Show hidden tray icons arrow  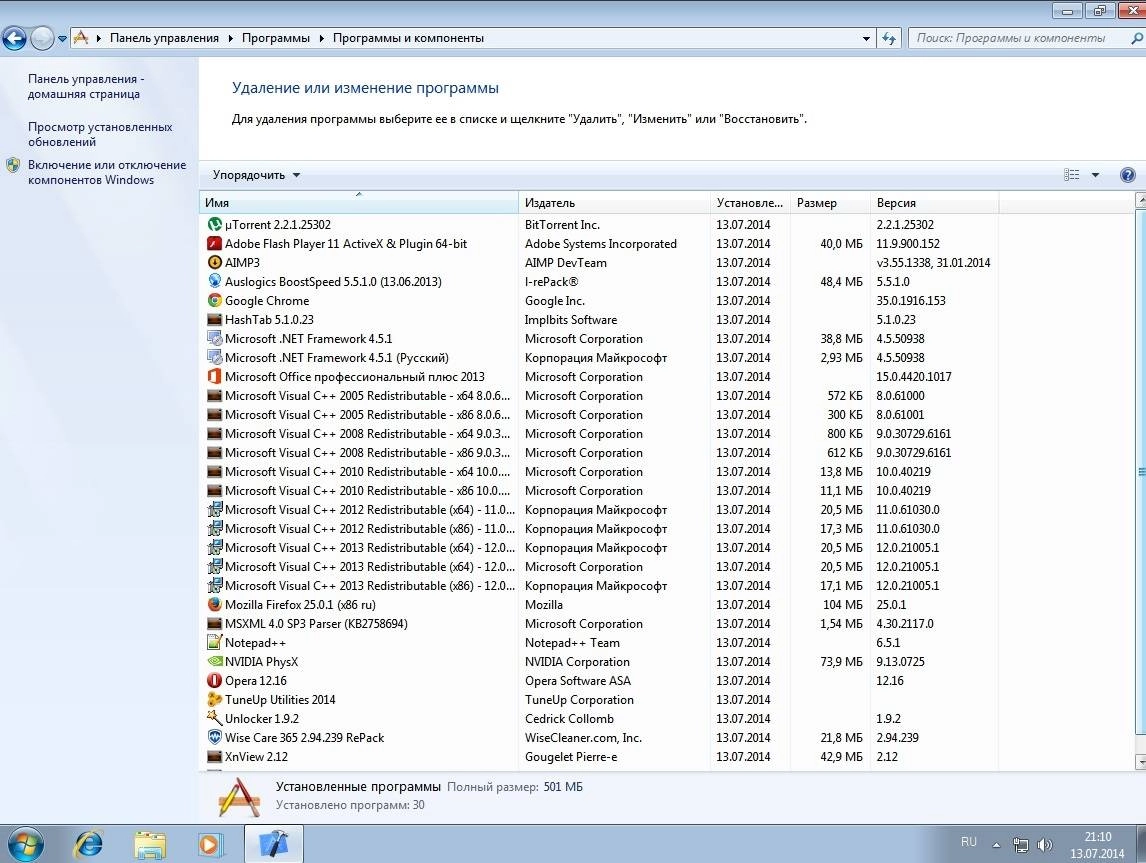point(996,845)
